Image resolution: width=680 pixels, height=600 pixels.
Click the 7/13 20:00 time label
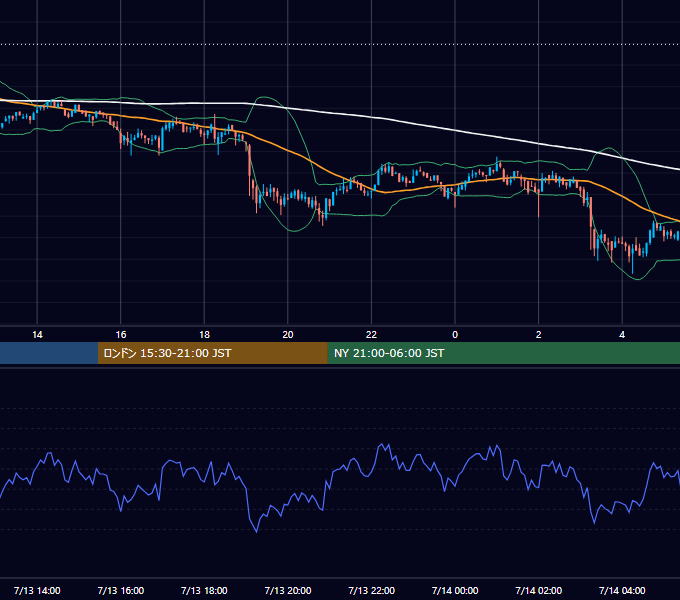point(288,590)
